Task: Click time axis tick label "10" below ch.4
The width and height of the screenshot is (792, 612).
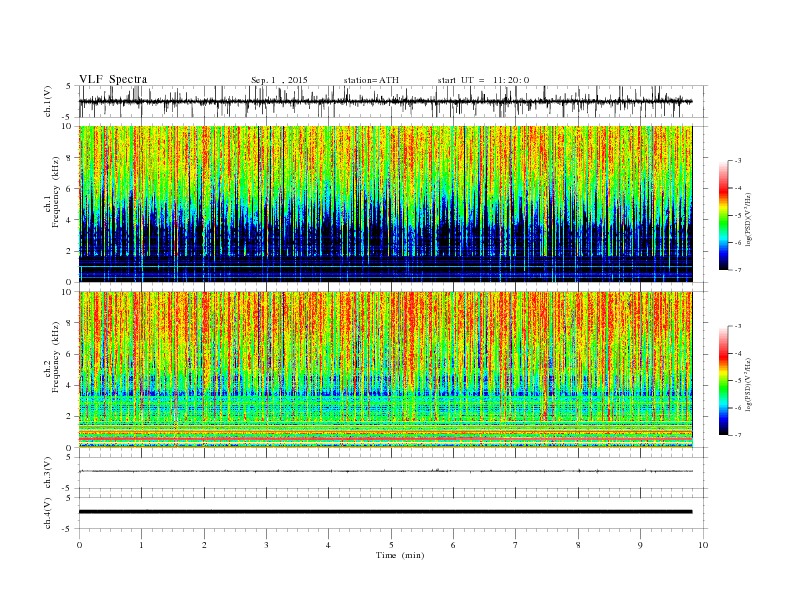Action: click(703, 545)
